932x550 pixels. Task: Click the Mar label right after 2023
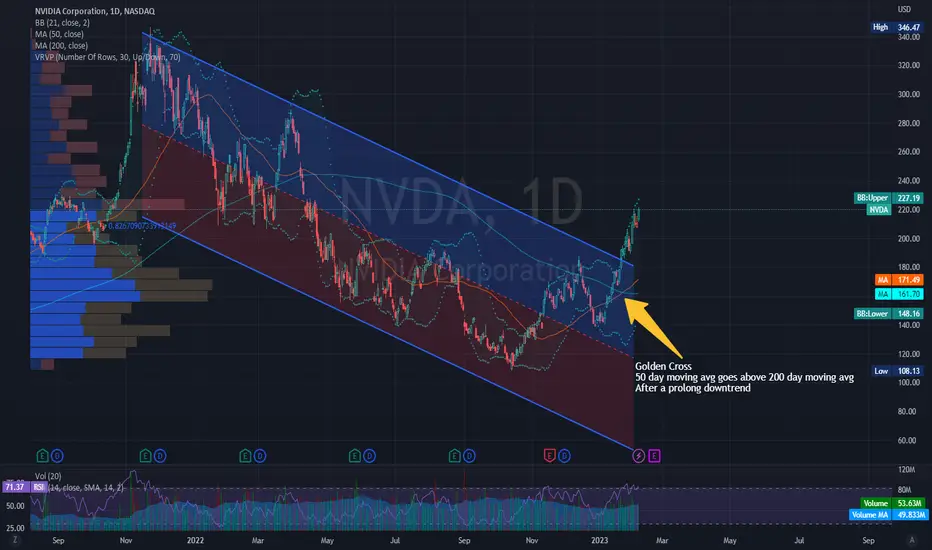click(x=662, y=540)
